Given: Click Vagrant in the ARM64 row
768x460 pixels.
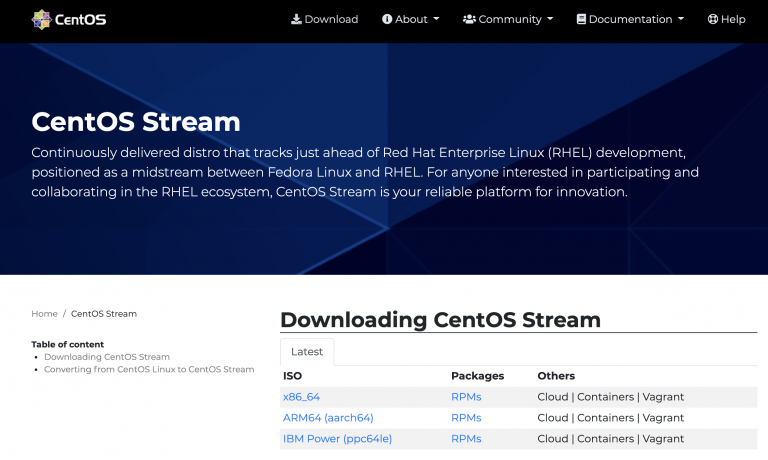Looking at the screenshot, I should [663, 418].
